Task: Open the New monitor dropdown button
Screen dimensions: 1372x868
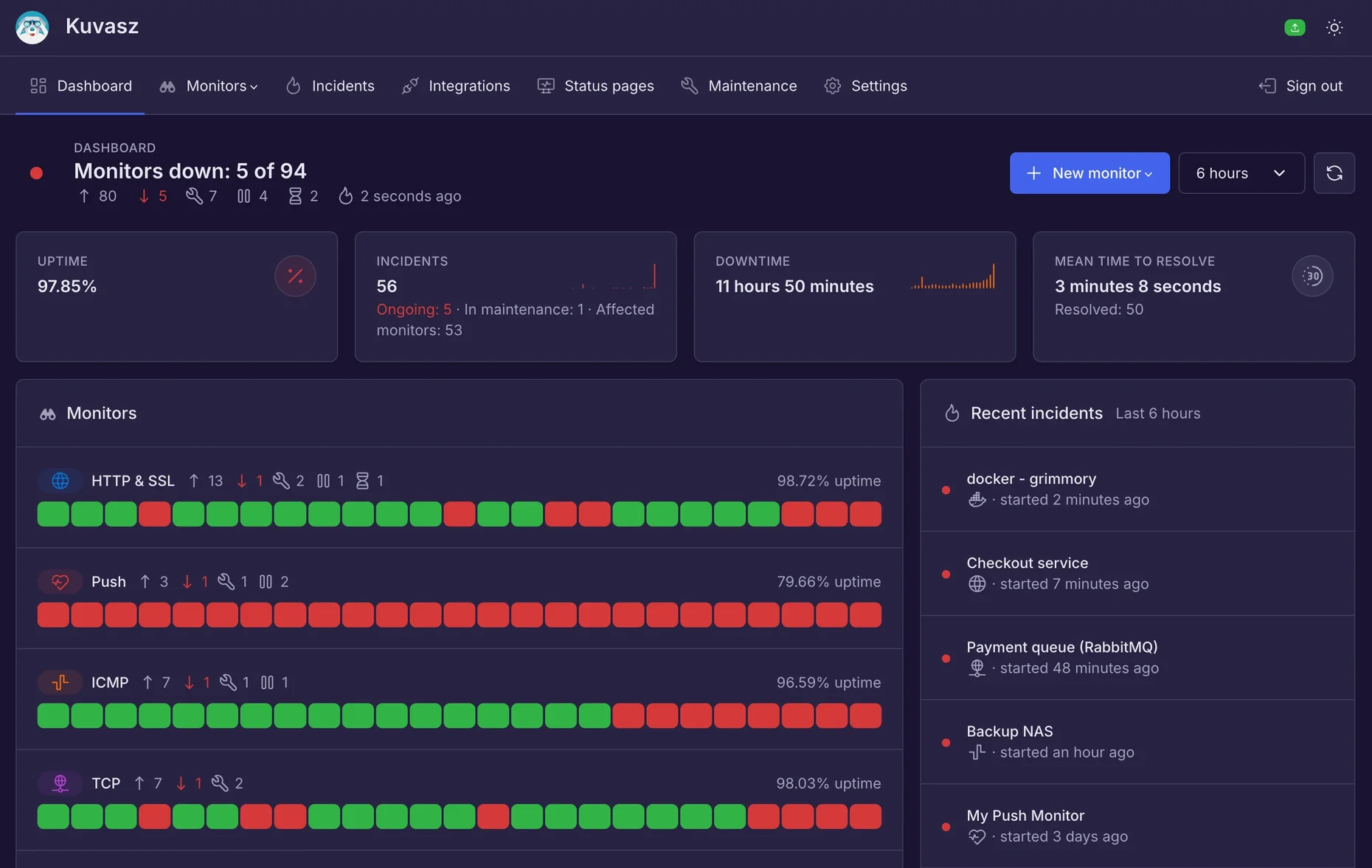Action: pyautogui.click(x=1089, y=173)
